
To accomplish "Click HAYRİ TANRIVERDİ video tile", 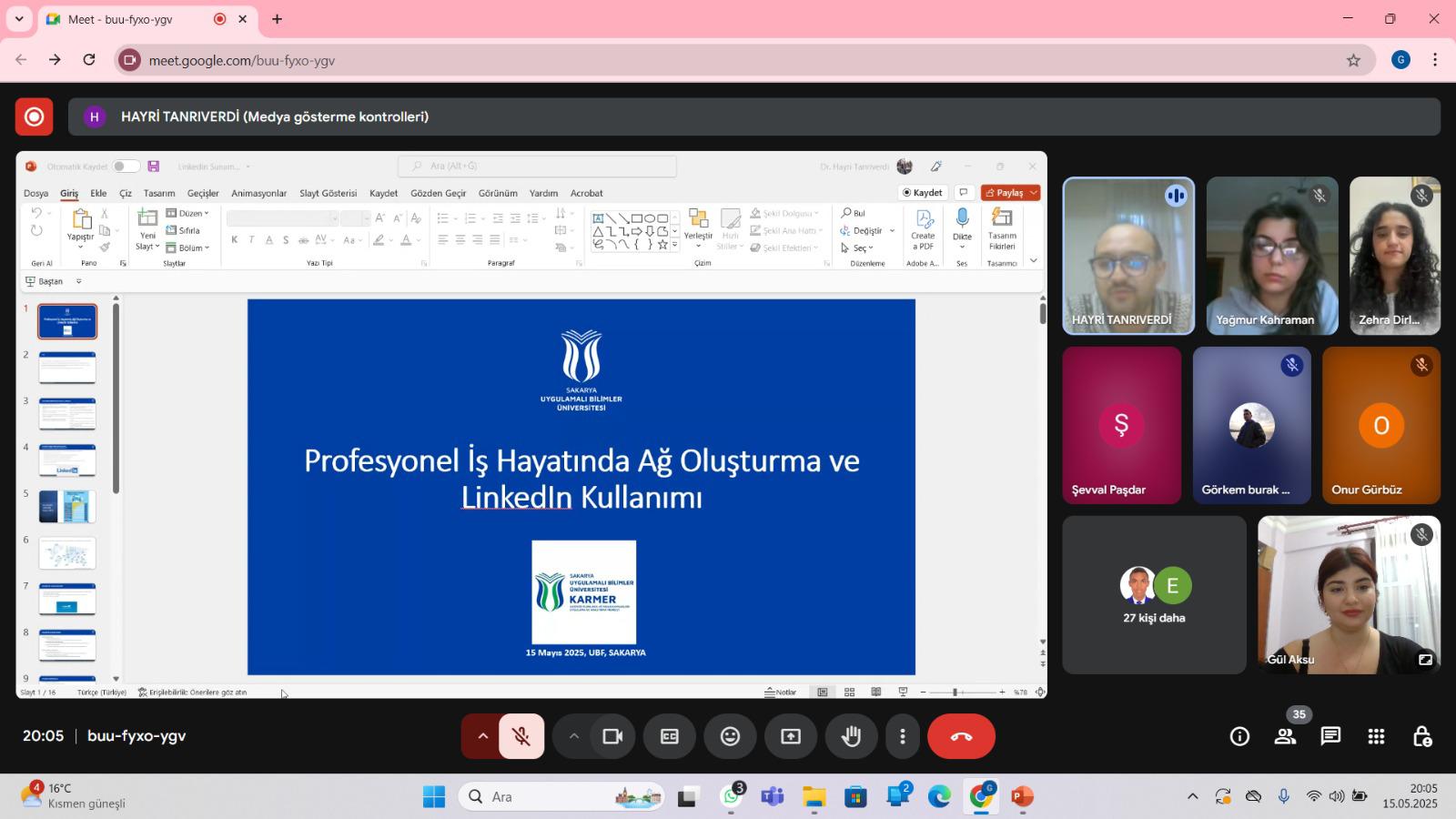I will click(1128, 256).
